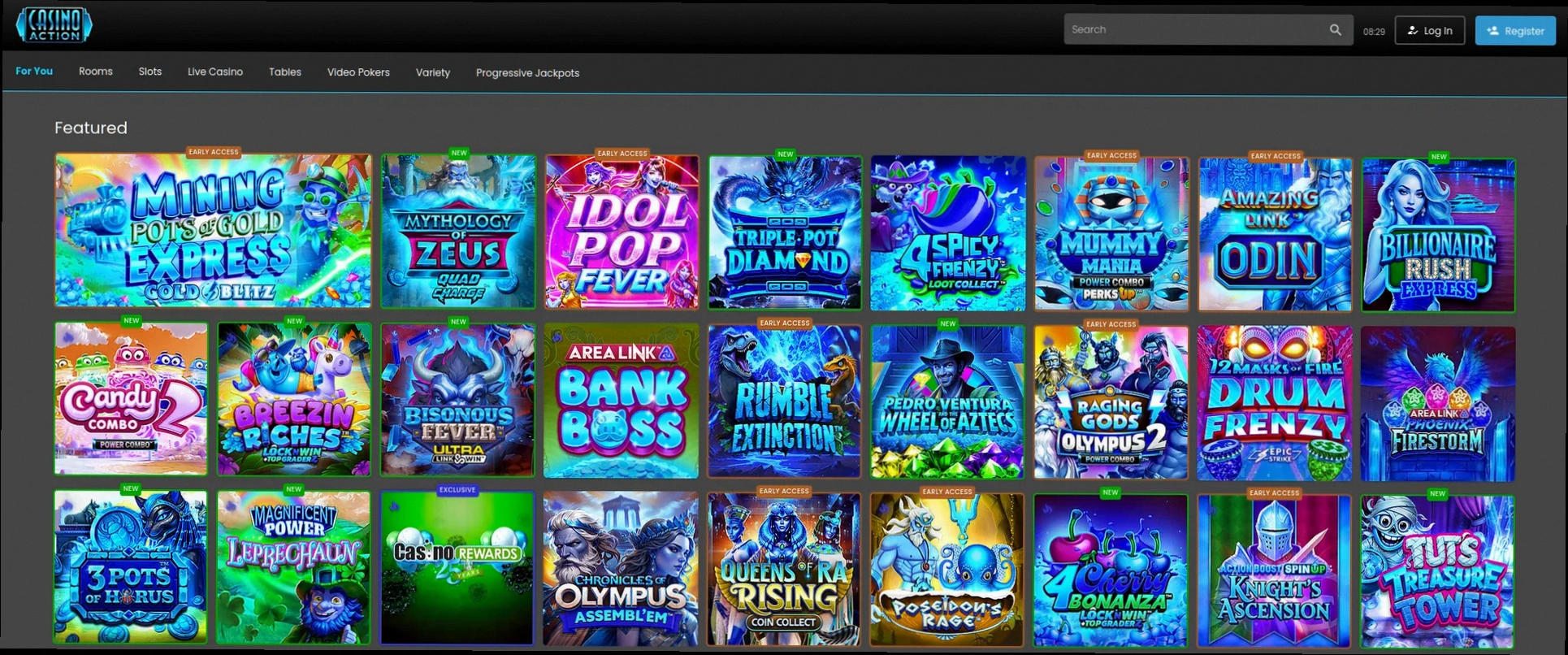Click the 08:29 clock text

(x=1374, y=32)
